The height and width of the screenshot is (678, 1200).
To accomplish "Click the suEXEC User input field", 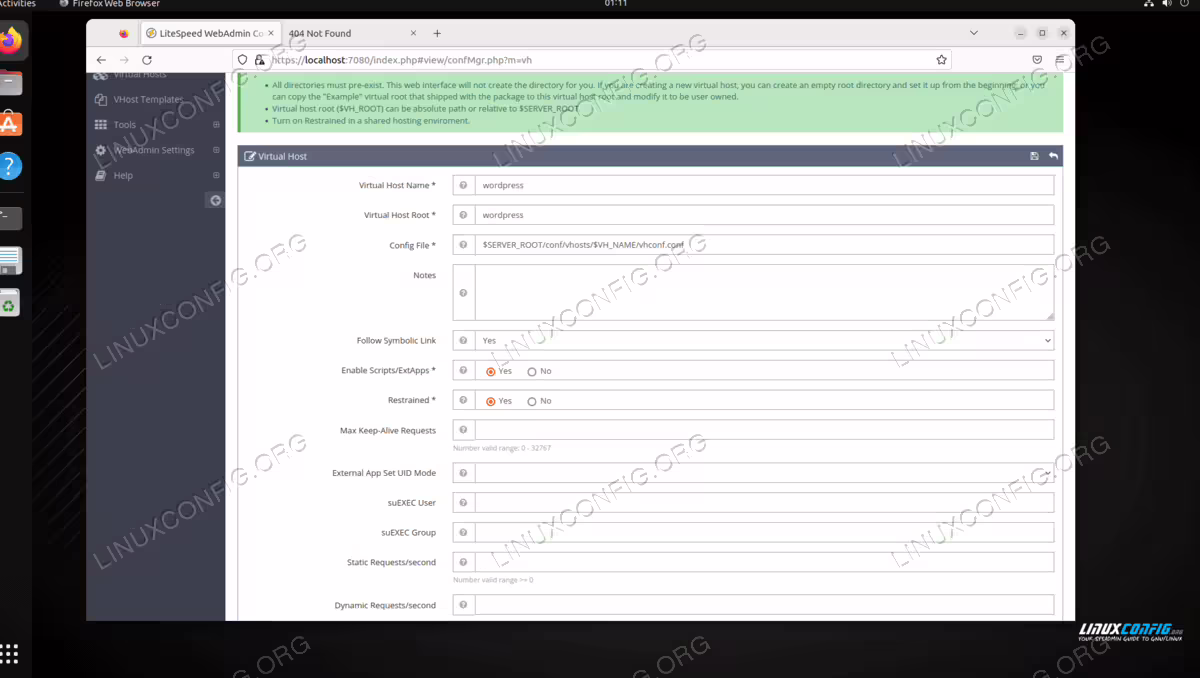I will [764, 503].
